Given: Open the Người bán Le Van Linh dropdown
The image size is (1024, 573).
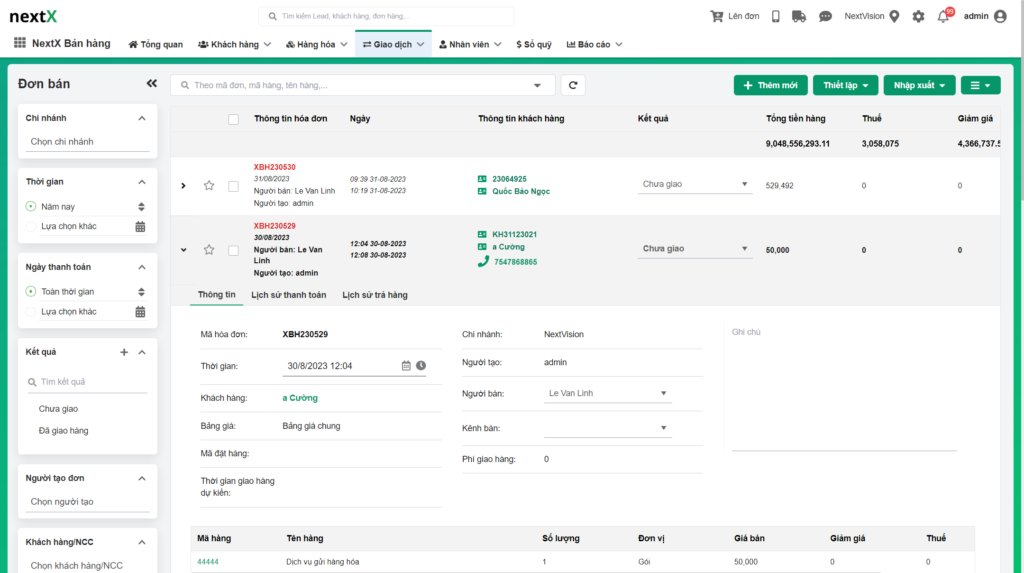Looking at the screenshot, I should 607,394.
